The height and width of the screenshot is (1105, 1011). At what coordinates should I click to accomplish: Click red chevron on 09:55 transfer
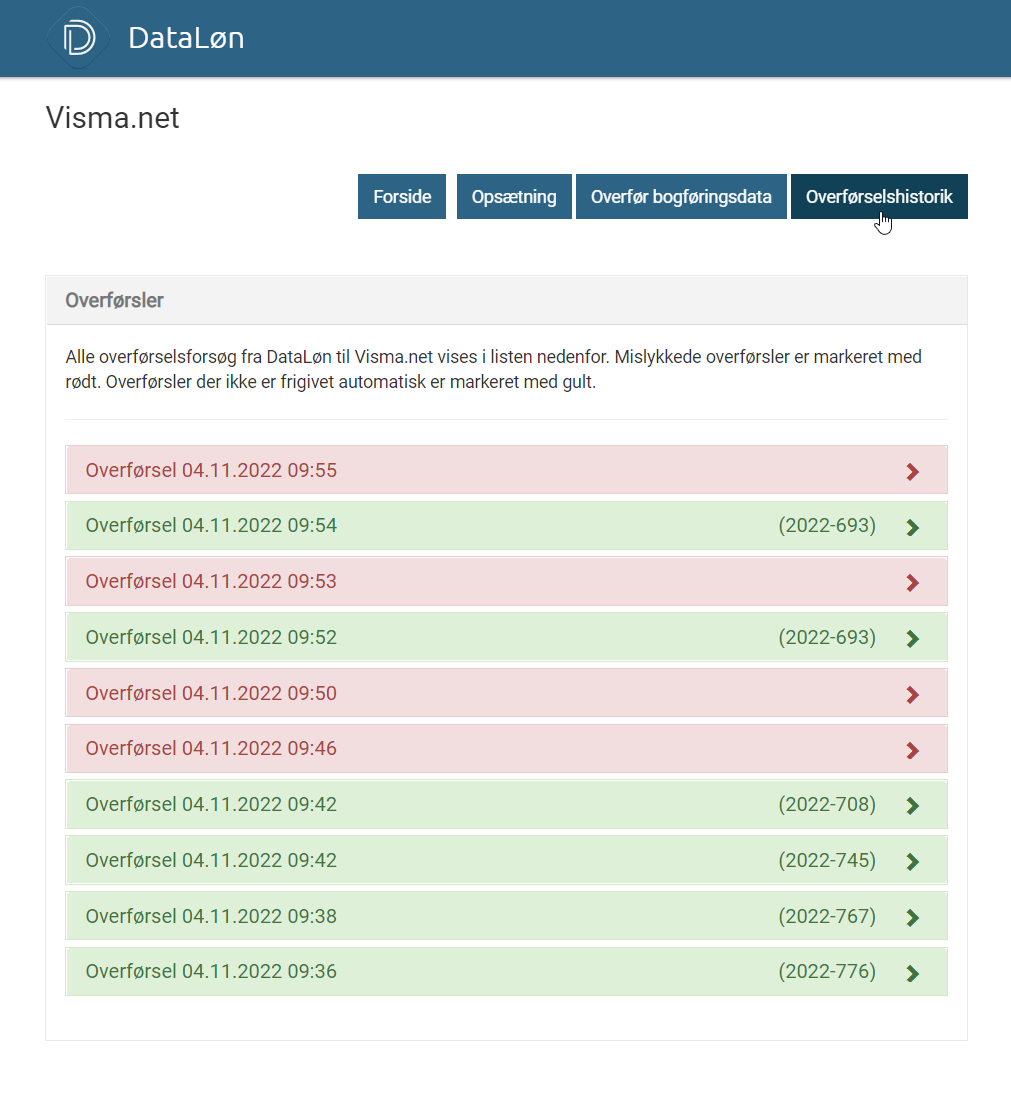pos(911,471)
